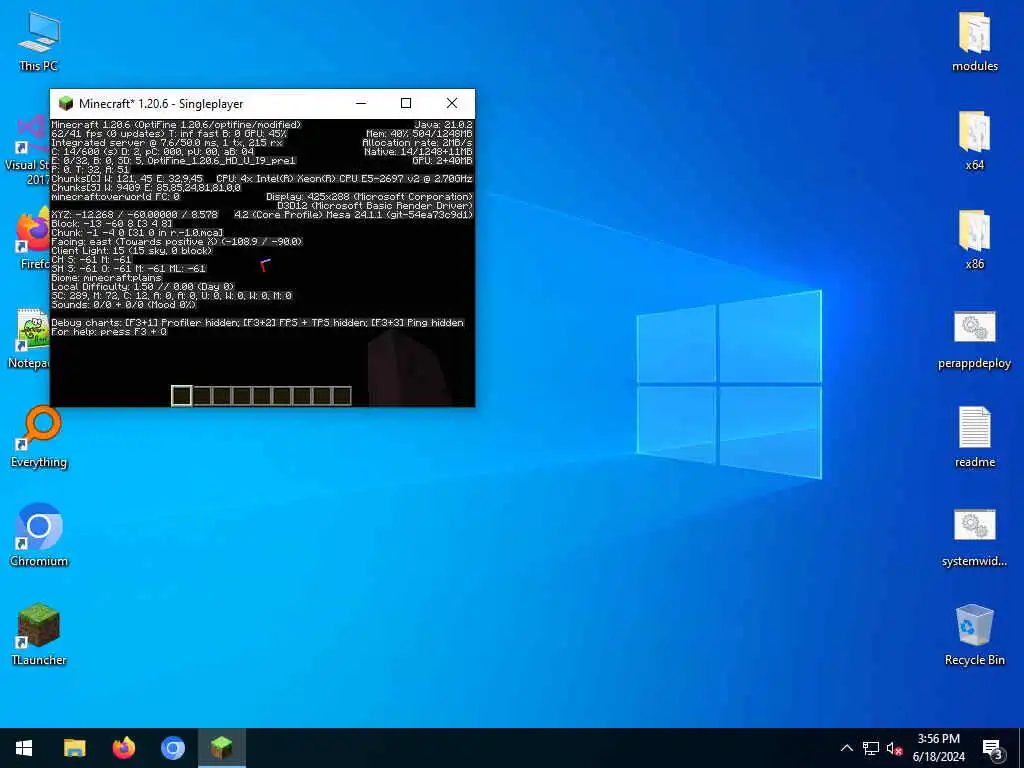The width and height of the screenshot is (1024, 768).
Task: Click the 'CPU: 4x Intel(R) Xeon(R)' debug text
Action: click(x=344, y=179)
